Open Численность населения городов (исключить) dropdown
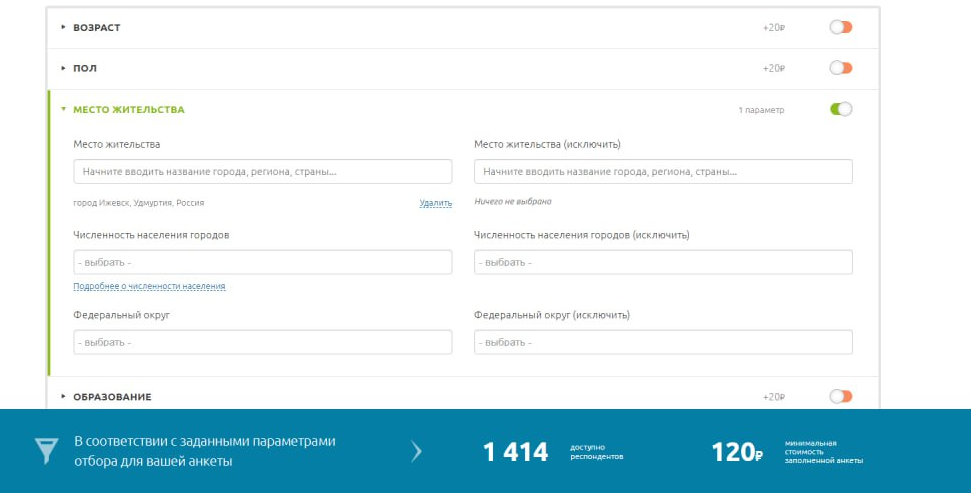Image resolution: width=971 pixels, height=493 pixels. pyautogui.click(x=663, y=262)
